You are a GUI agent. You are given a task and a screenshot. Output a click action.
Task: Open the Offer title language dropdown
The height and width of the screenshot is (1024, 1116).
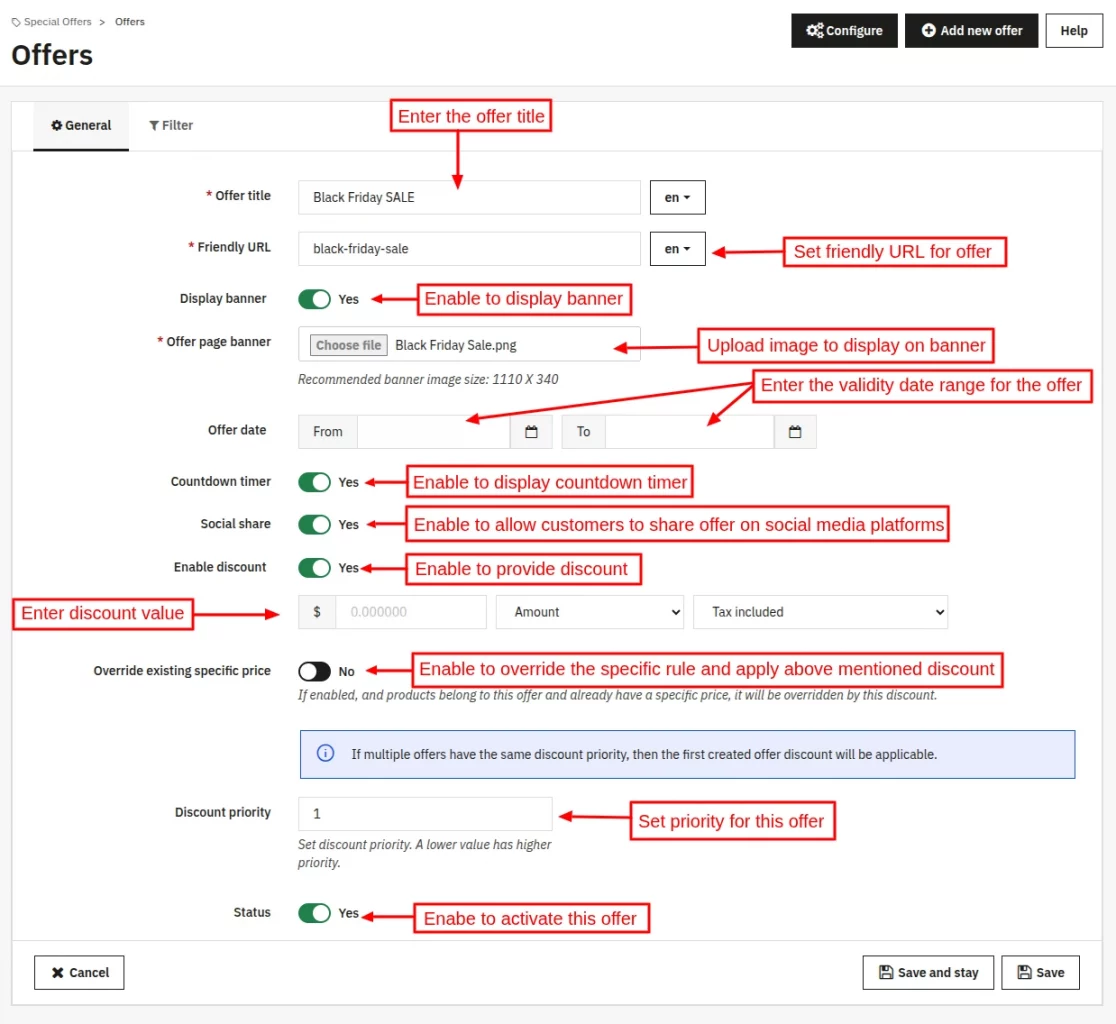[678, 197]
